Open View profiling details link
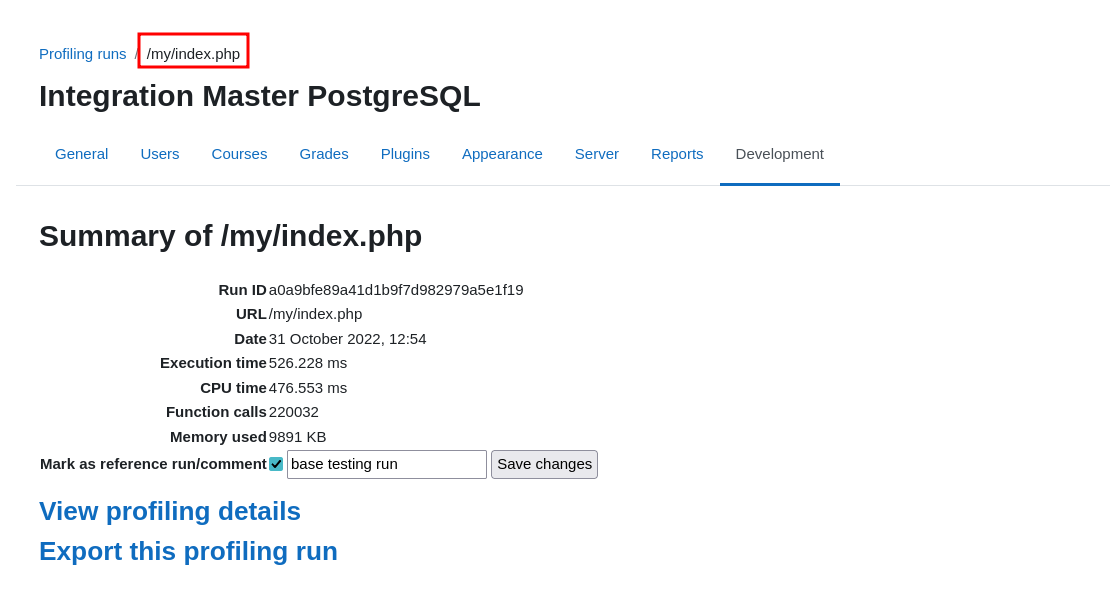 pos(170,511)
